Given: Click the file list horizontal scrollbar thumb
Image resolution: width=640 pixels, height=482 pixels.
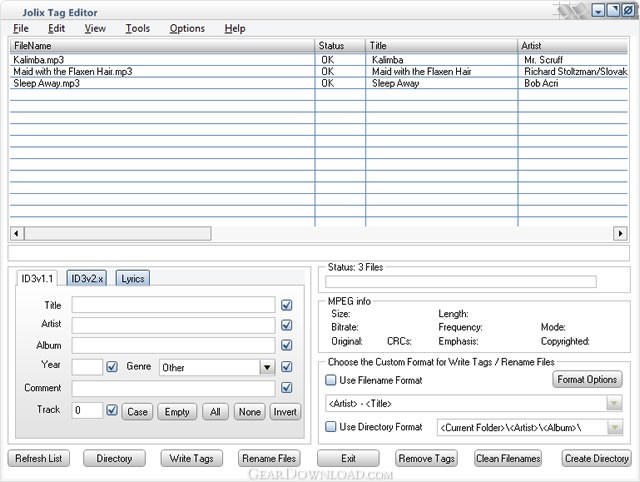Looking at the screenshot, I should (118, 234).
